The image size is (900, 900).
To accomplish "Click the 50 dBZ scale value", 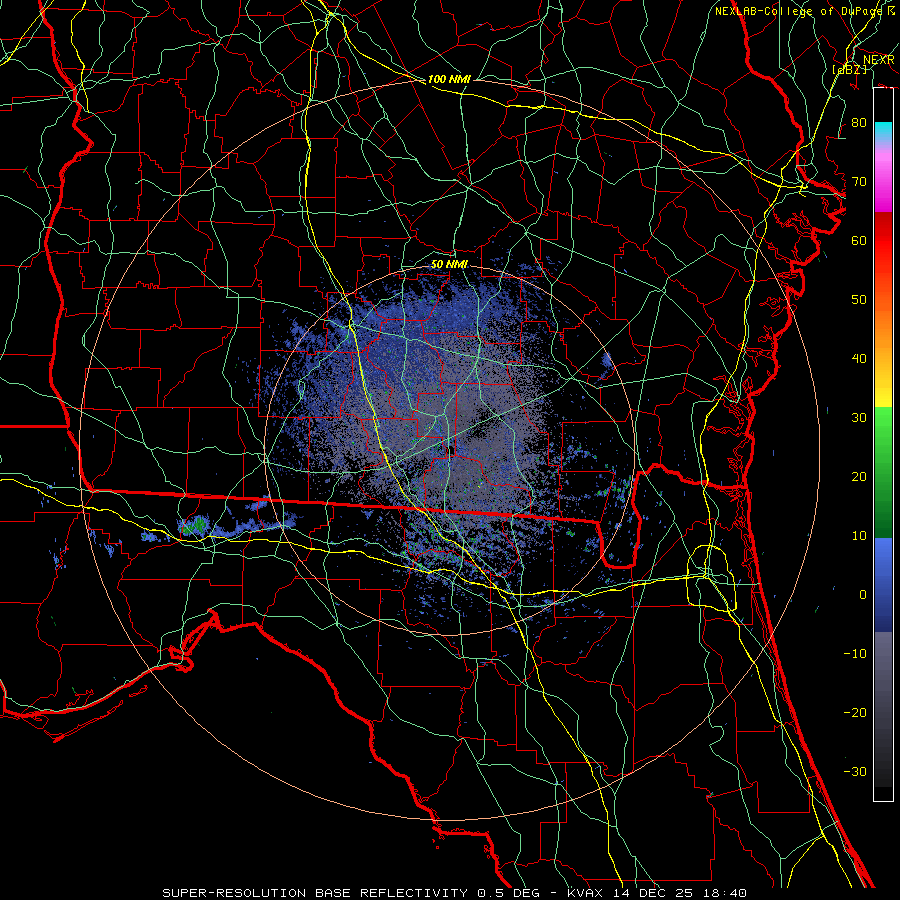I will tap(859, 300).
